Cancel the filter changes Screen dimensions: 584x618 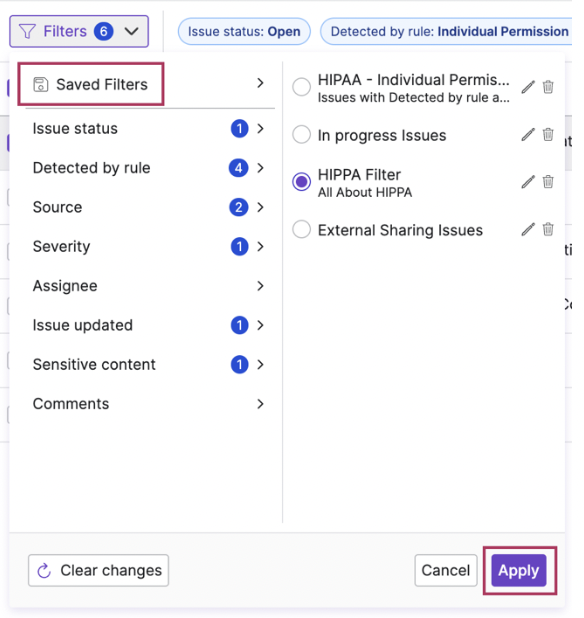click(x=446, y=570)
